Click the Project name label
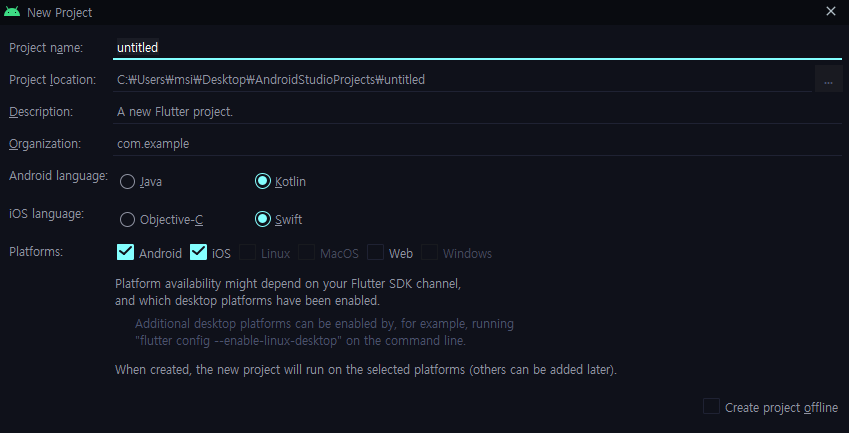 tap(46, 48)
